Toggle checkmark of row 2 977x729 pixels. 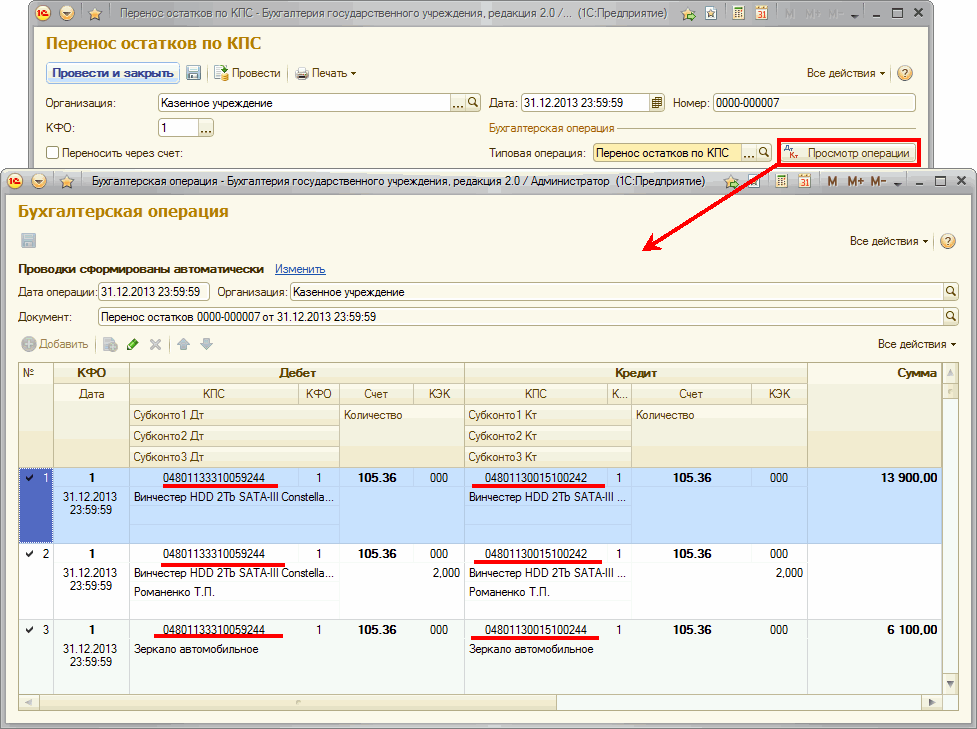point(29,554)
